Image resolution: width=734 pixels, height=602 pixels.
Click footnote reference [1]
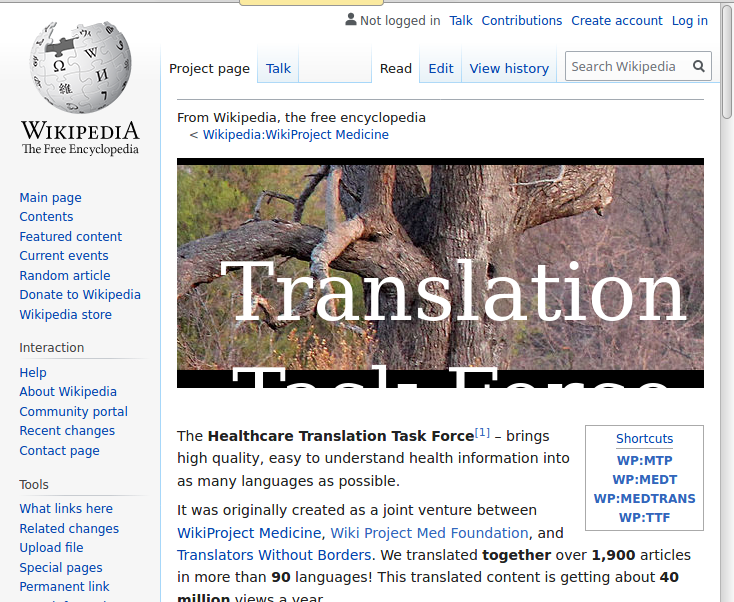pos(482,433)
